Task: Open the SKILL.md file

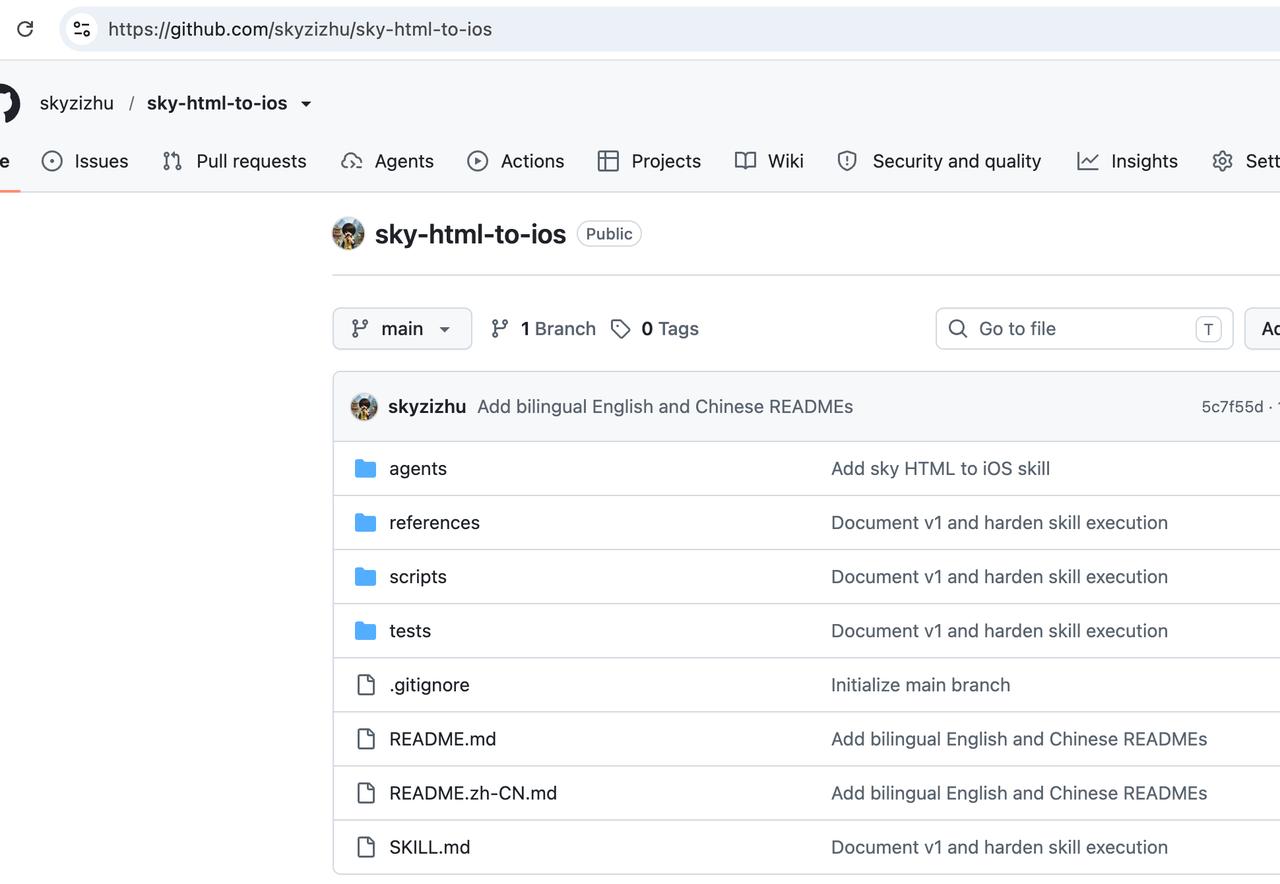Action: 430,847
